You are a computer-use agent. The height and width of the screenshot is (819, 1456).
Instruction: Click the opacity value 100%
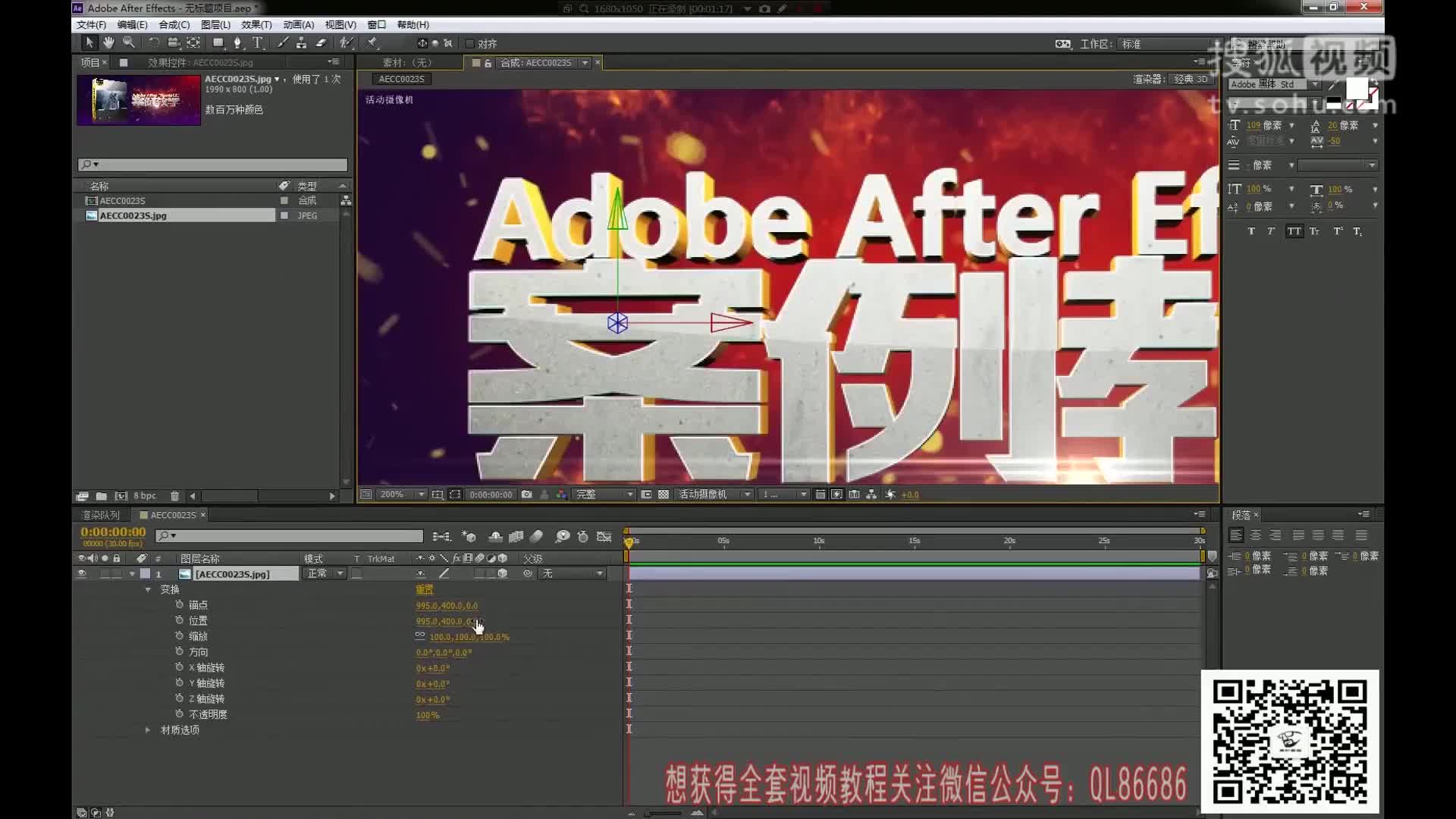428,714
